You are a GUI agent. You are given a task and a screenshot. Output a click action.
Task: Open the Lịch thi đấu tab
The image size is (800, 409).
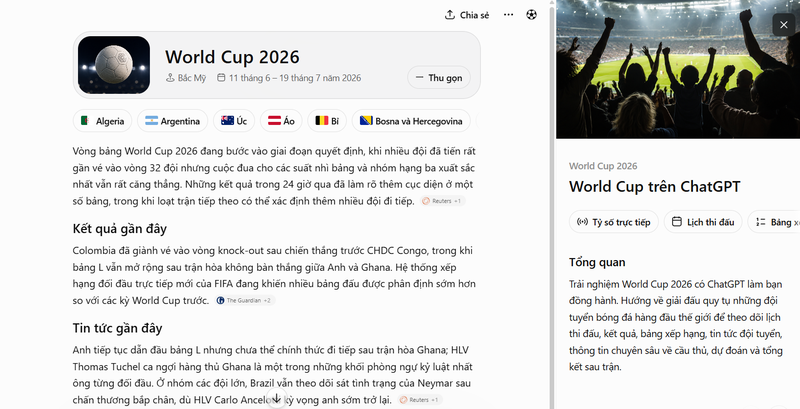pyautogui.click(x=703, y=222)
